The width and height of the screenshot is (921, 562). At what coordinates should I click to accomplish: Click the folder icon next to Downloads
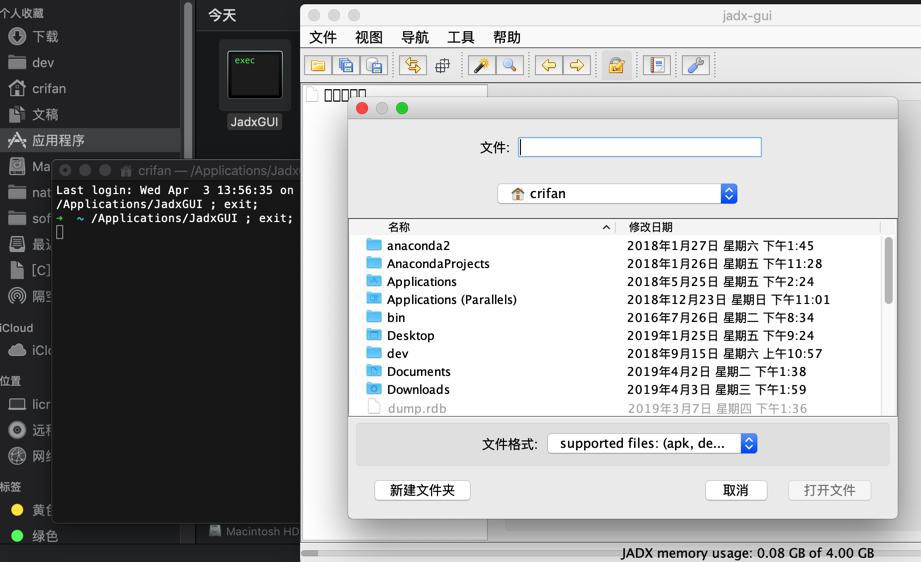(x=374, y=389)
